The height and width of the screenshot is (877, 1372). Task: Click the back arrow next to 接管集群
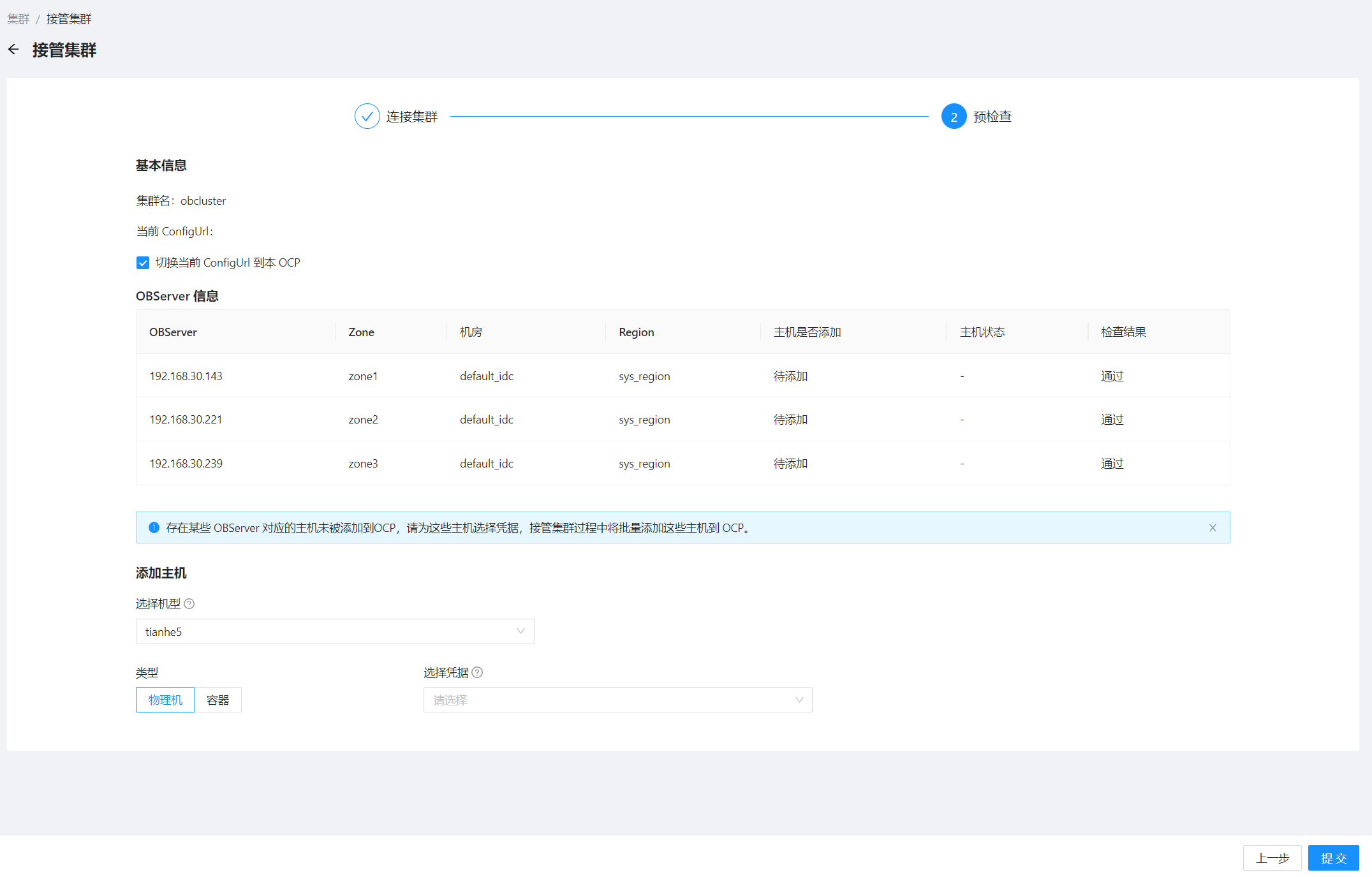pos(13,50)
